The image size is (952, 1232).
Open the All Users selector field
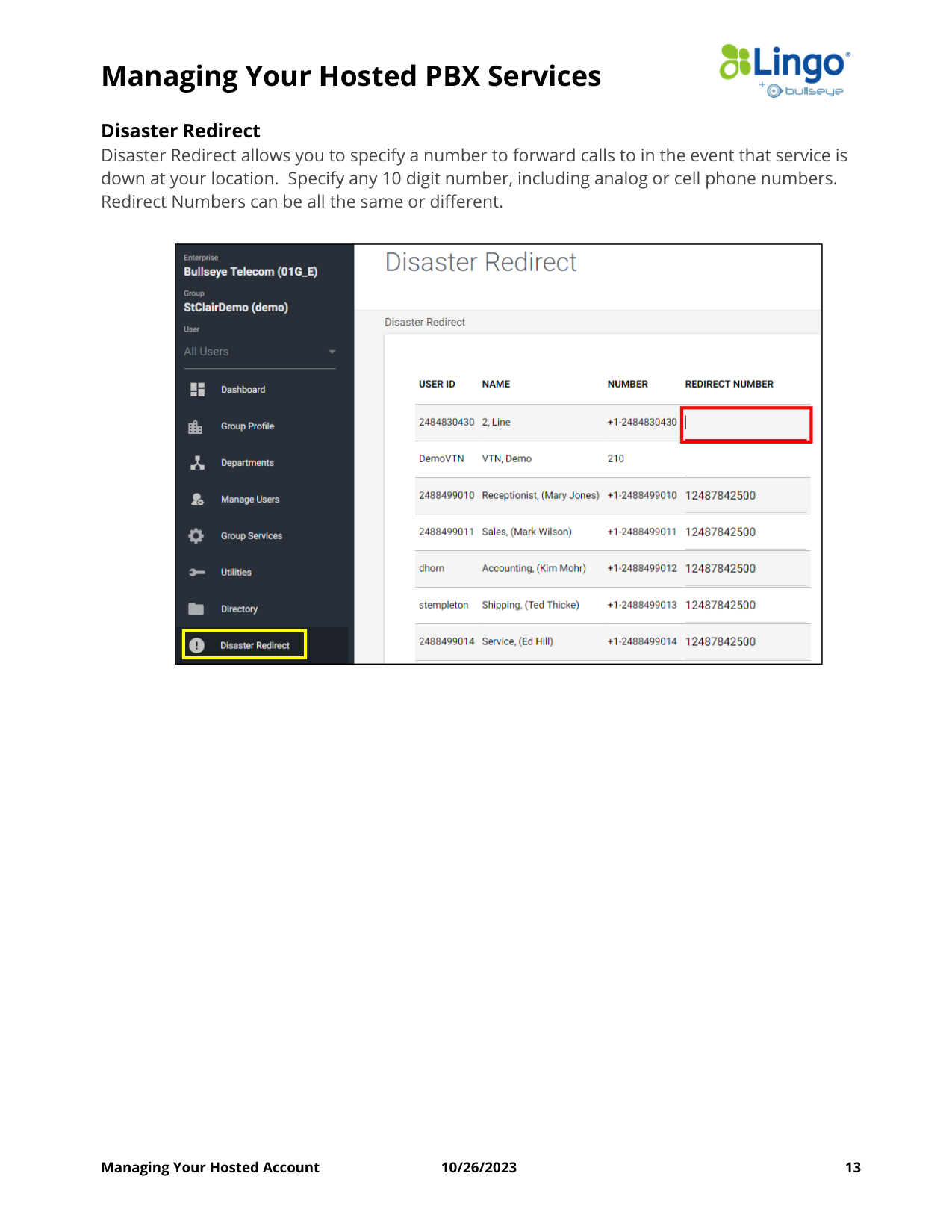tap(259, 352)
